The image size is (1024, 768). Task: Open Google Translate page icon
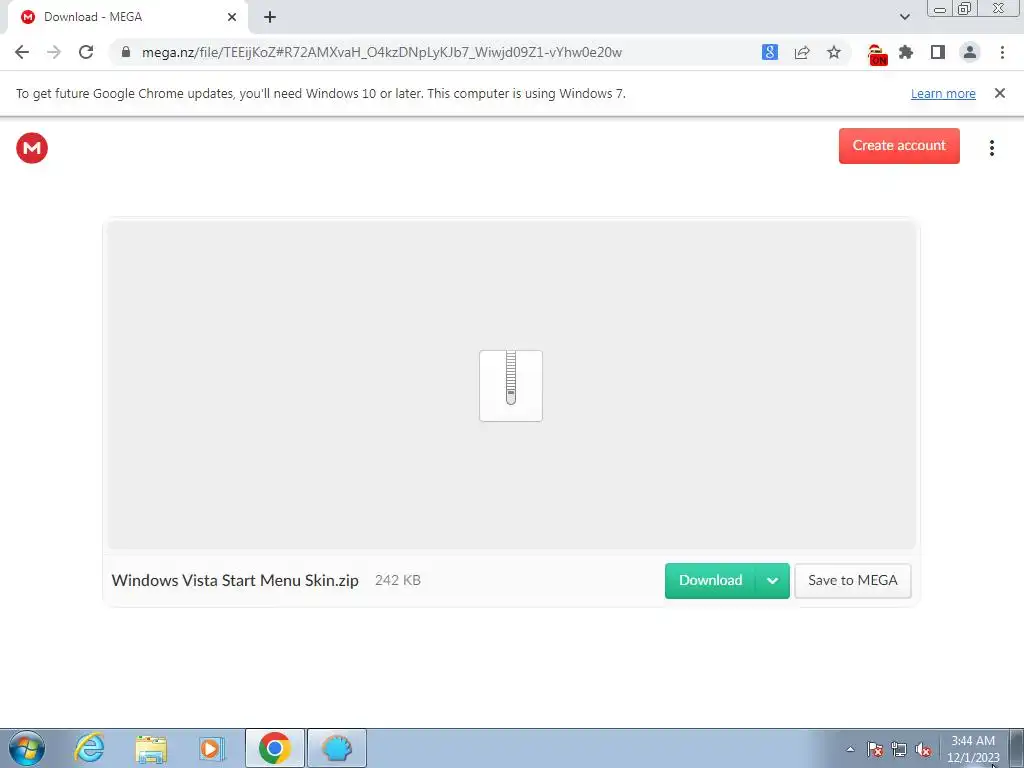pos(770,52)
